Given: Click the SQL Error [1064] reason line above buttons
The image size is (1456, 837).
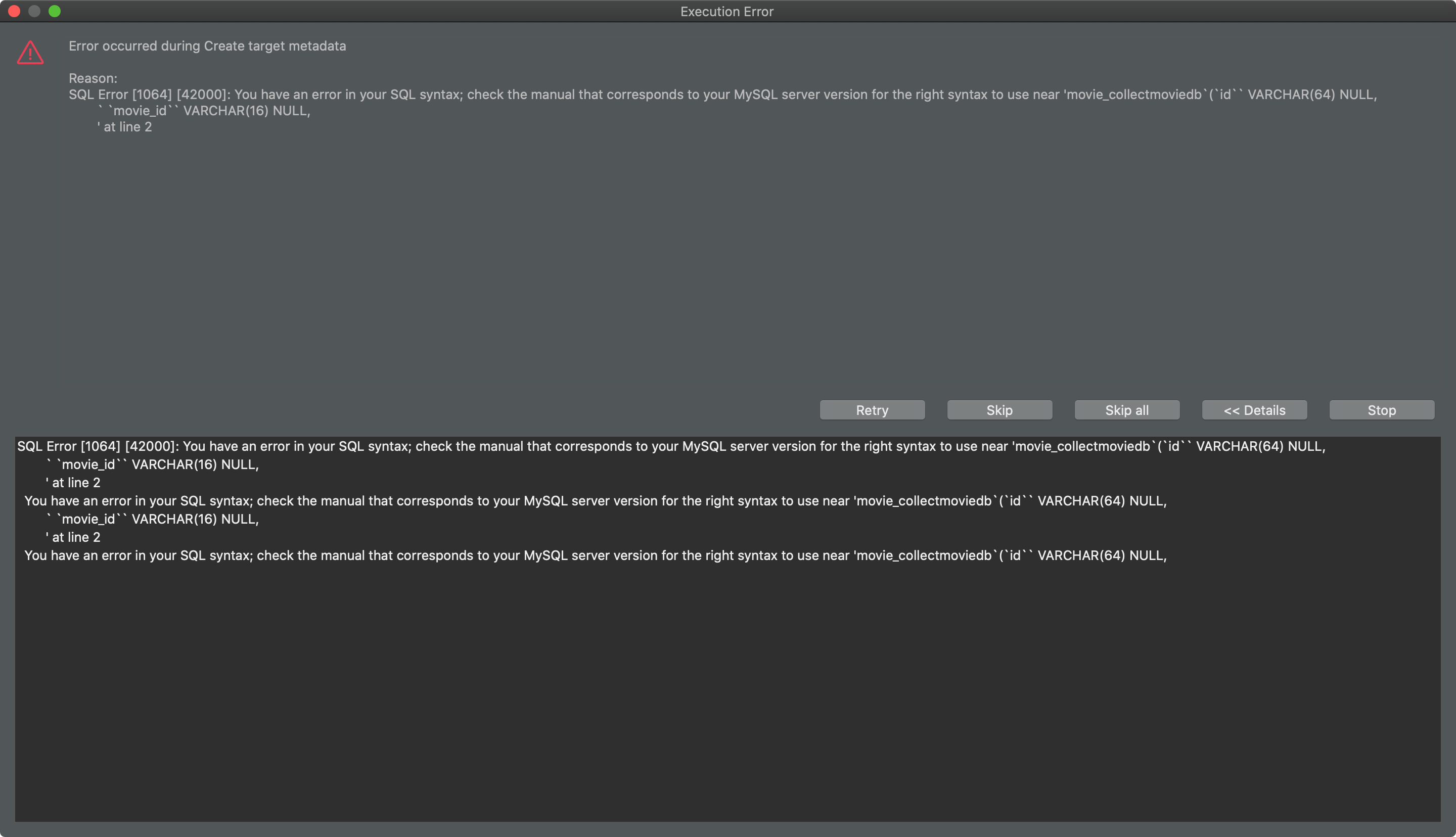Looking at the screenshot, I should pyautogui.click(x=722, y=95).
